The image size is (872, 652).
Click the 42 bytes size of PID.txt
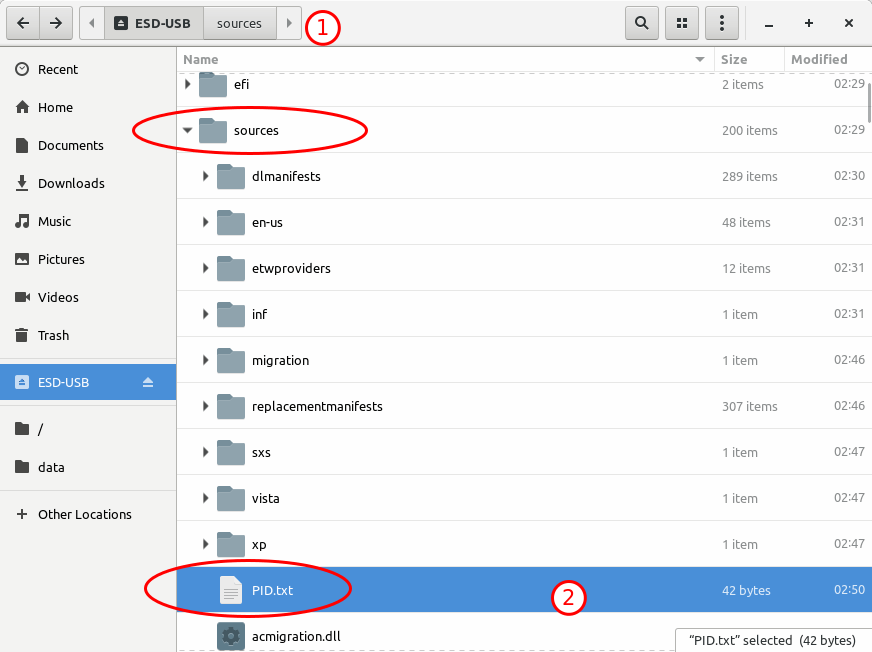[746, 590]
